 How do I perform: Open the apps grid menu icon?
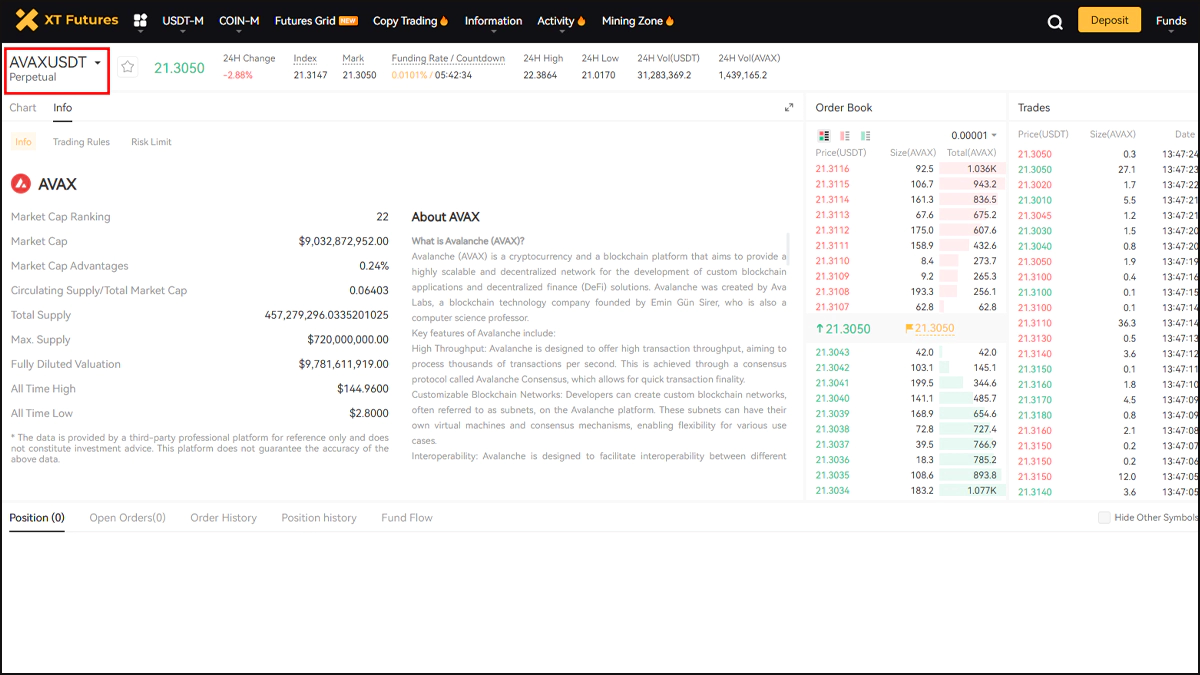click(140, 21)
